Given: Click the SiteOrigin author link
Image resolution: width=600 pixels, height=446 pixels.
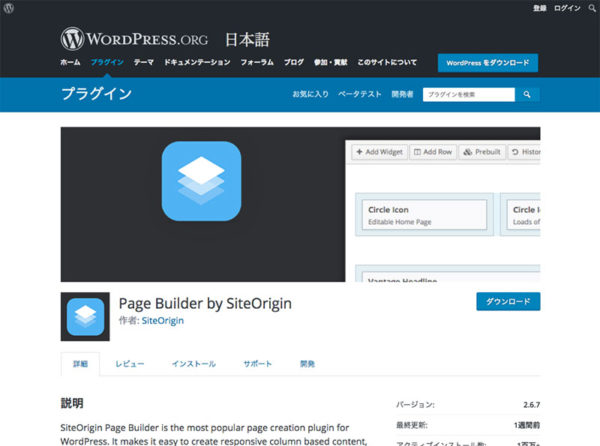Looking at the screenshot, I should click(163, 321).
